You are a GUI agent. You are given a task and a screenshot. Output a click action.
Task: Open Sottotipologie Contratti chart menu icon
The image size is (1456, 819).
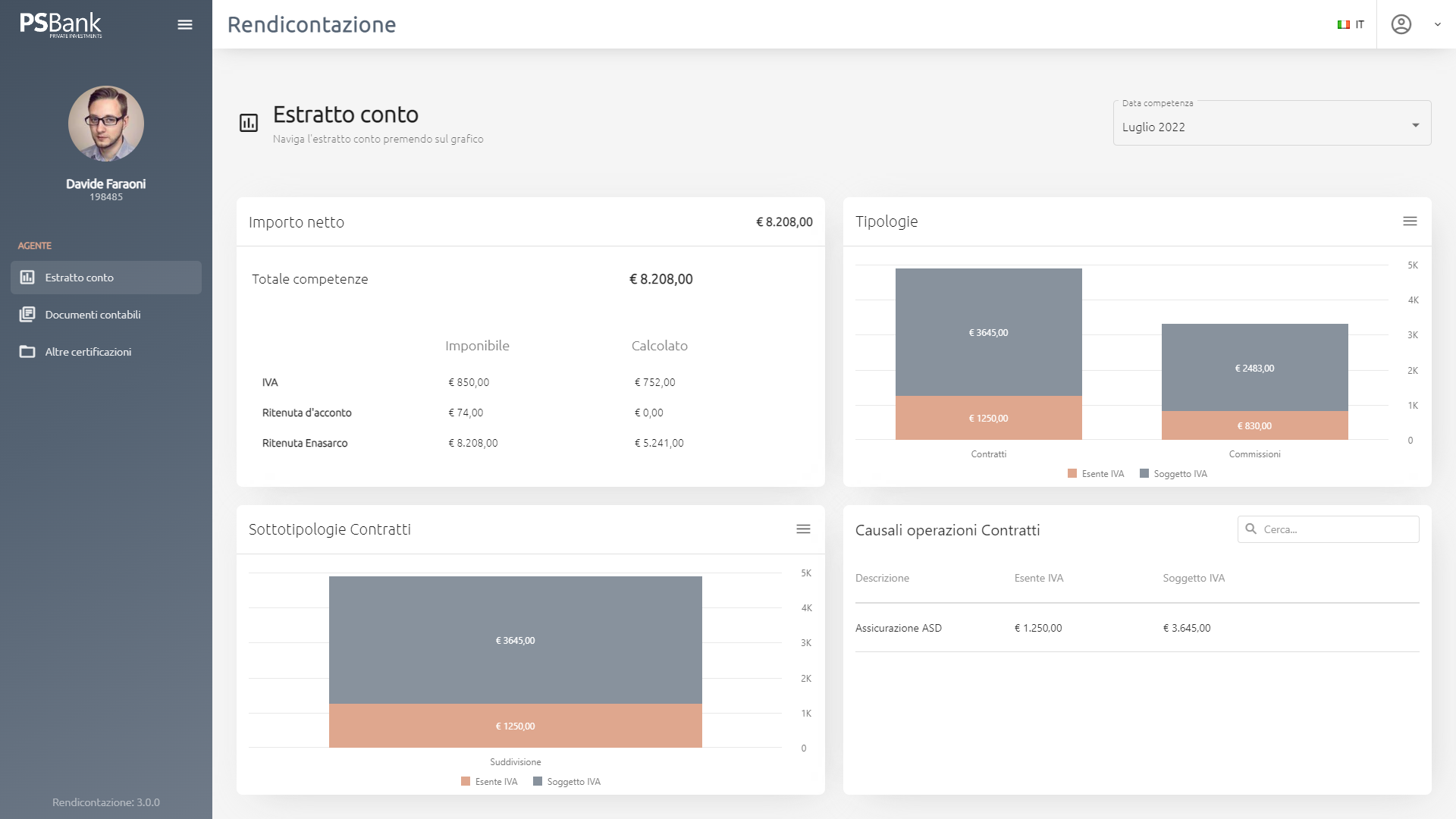[x=803, y=529]
